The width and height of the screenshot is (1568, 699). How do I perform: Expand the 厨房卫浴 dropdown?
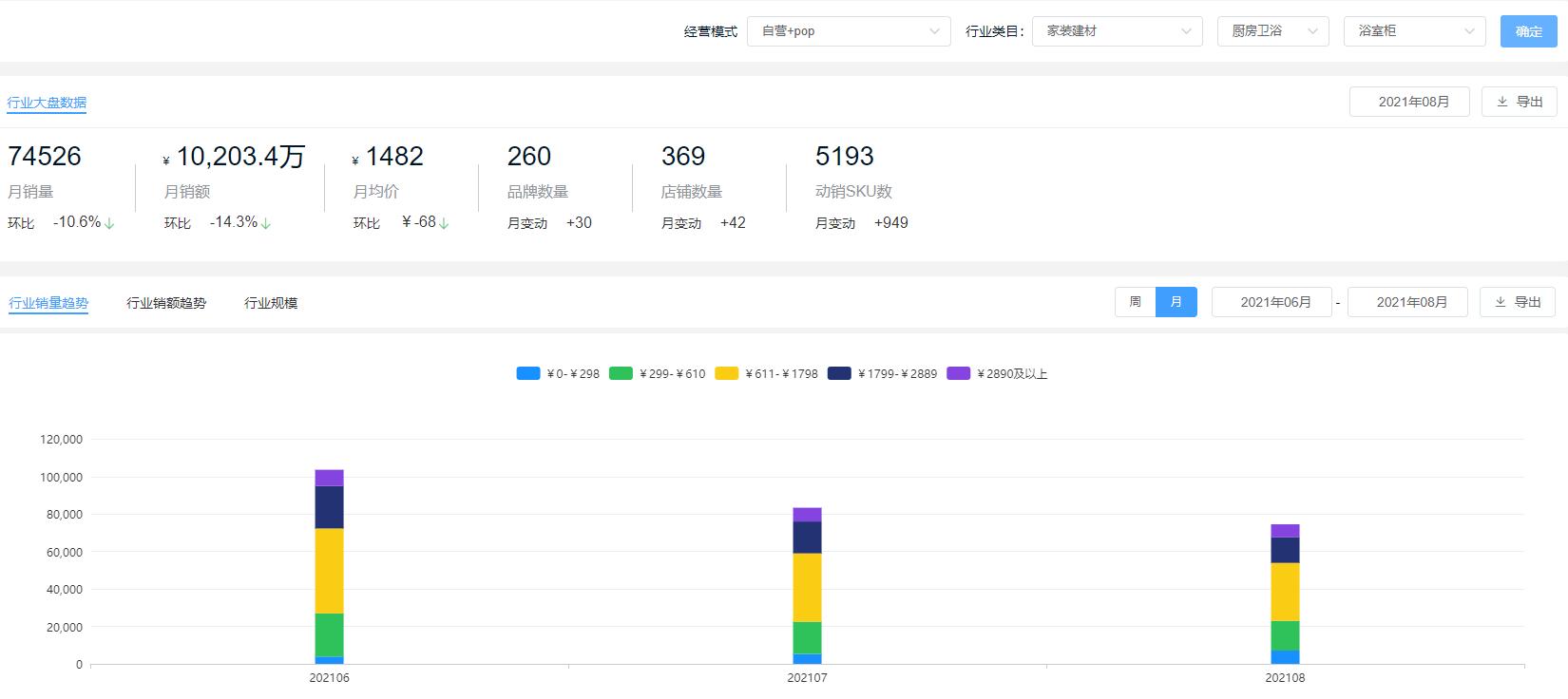1273,31
